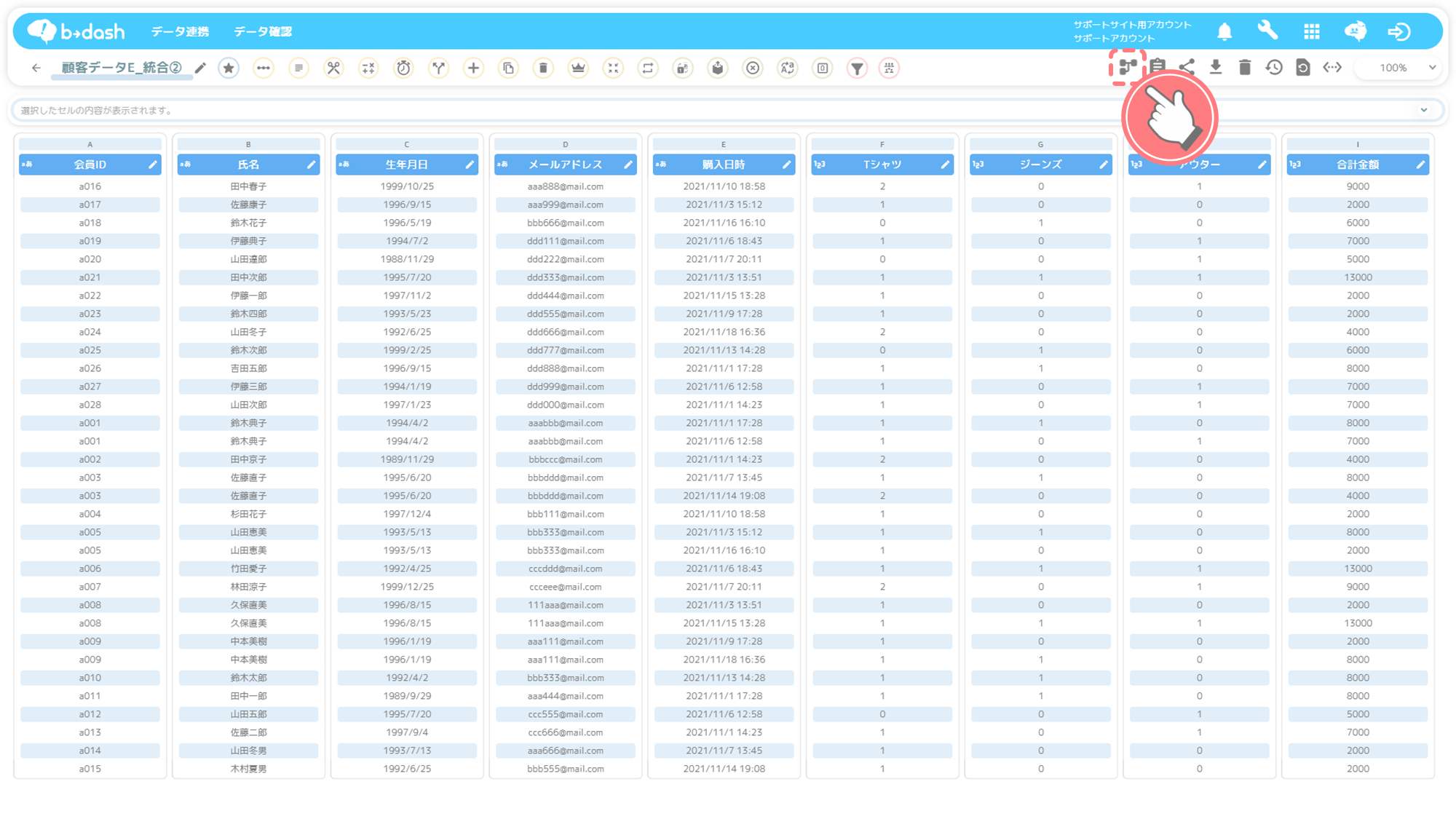Screen dimensions: 1456x819
Task: Open the apps grid icon in the header
Action: (1312, 31)
